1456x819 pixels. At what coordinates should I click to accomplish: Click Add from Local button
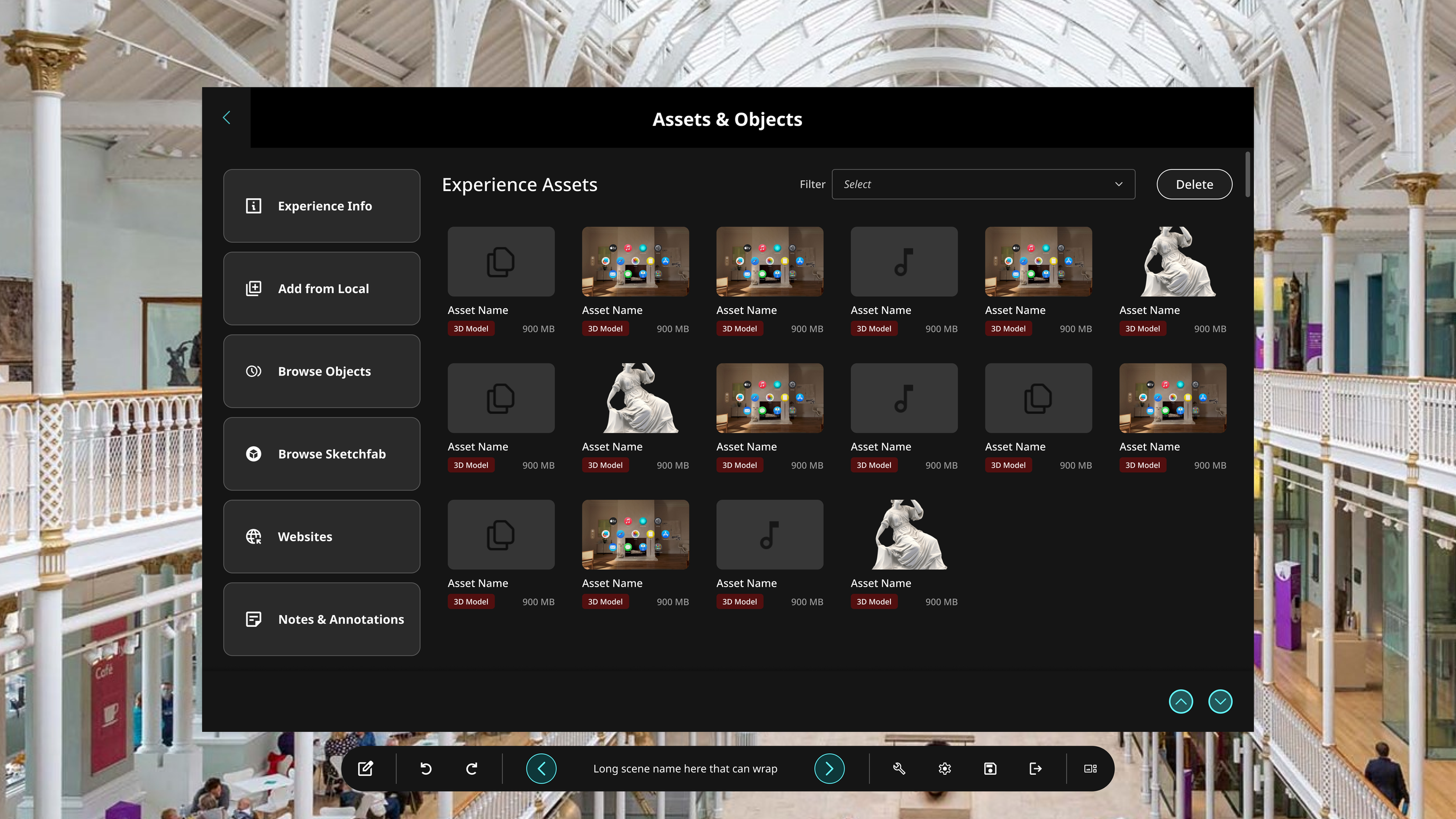click(321, 288)
